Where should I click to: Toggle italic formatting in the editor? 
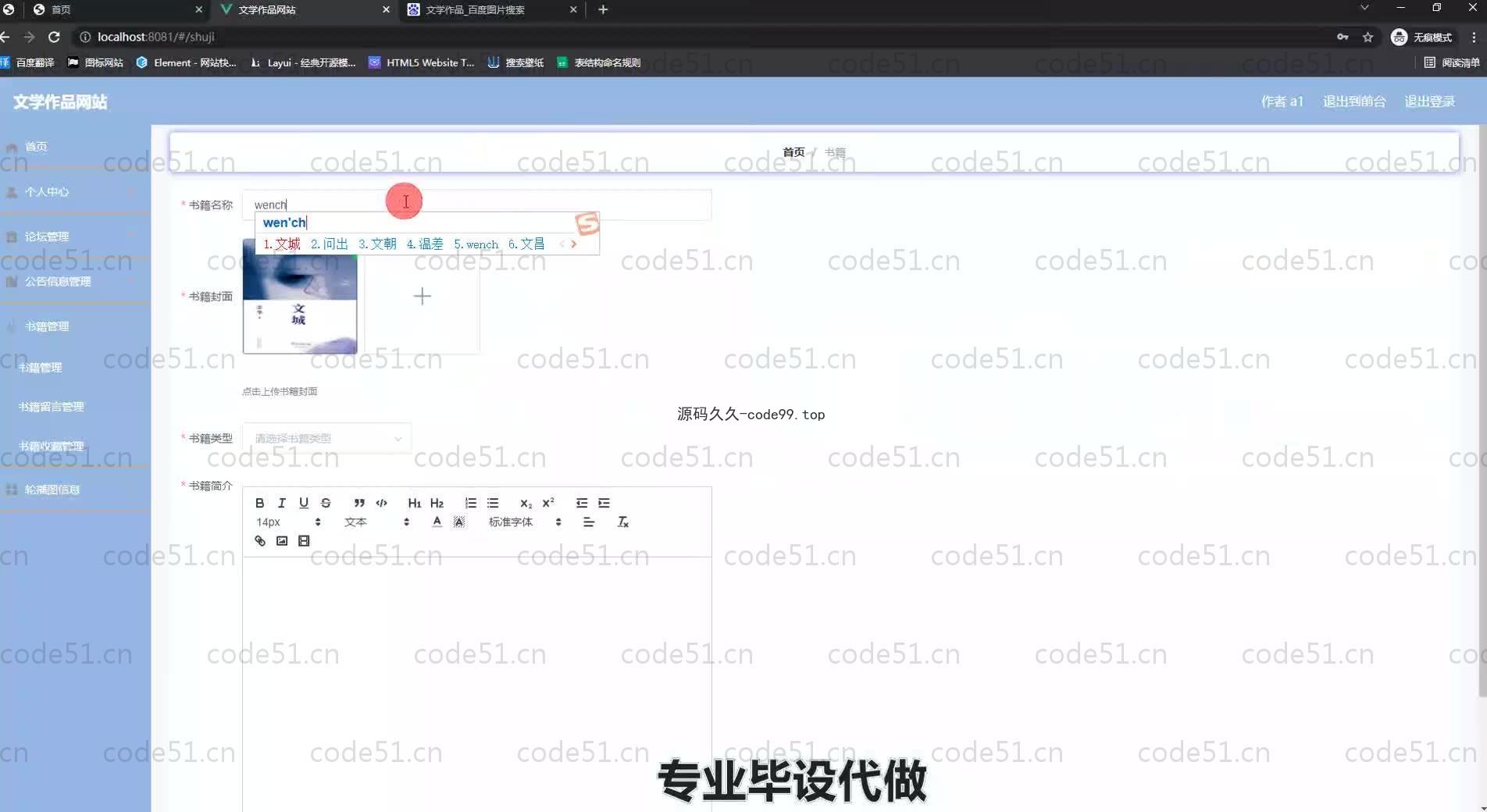[281, 504]
